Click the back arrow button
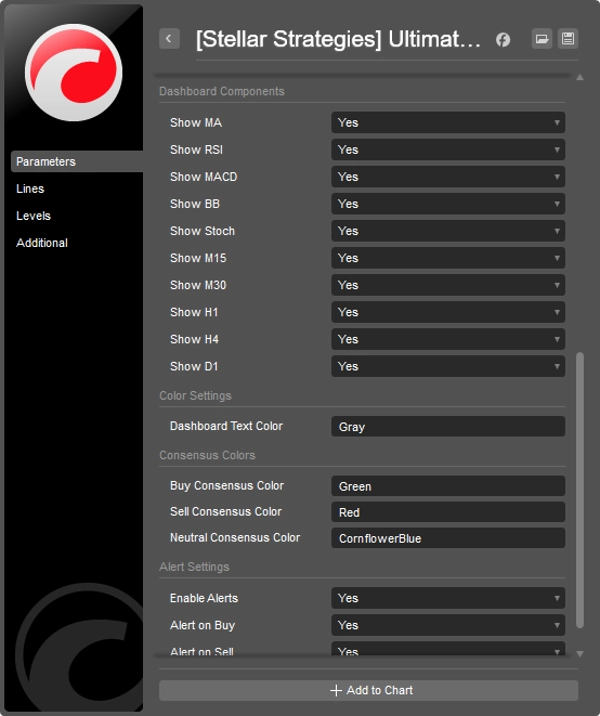 tap(169, 39)
